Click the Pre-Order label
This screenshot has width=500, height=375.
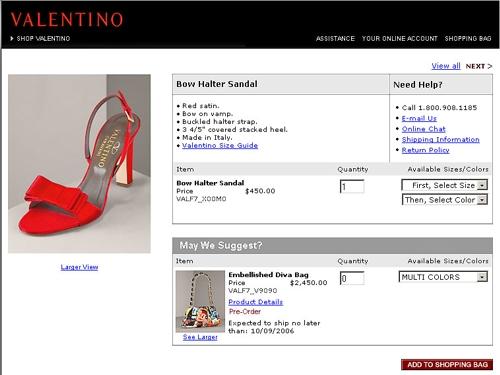[245, 312]
